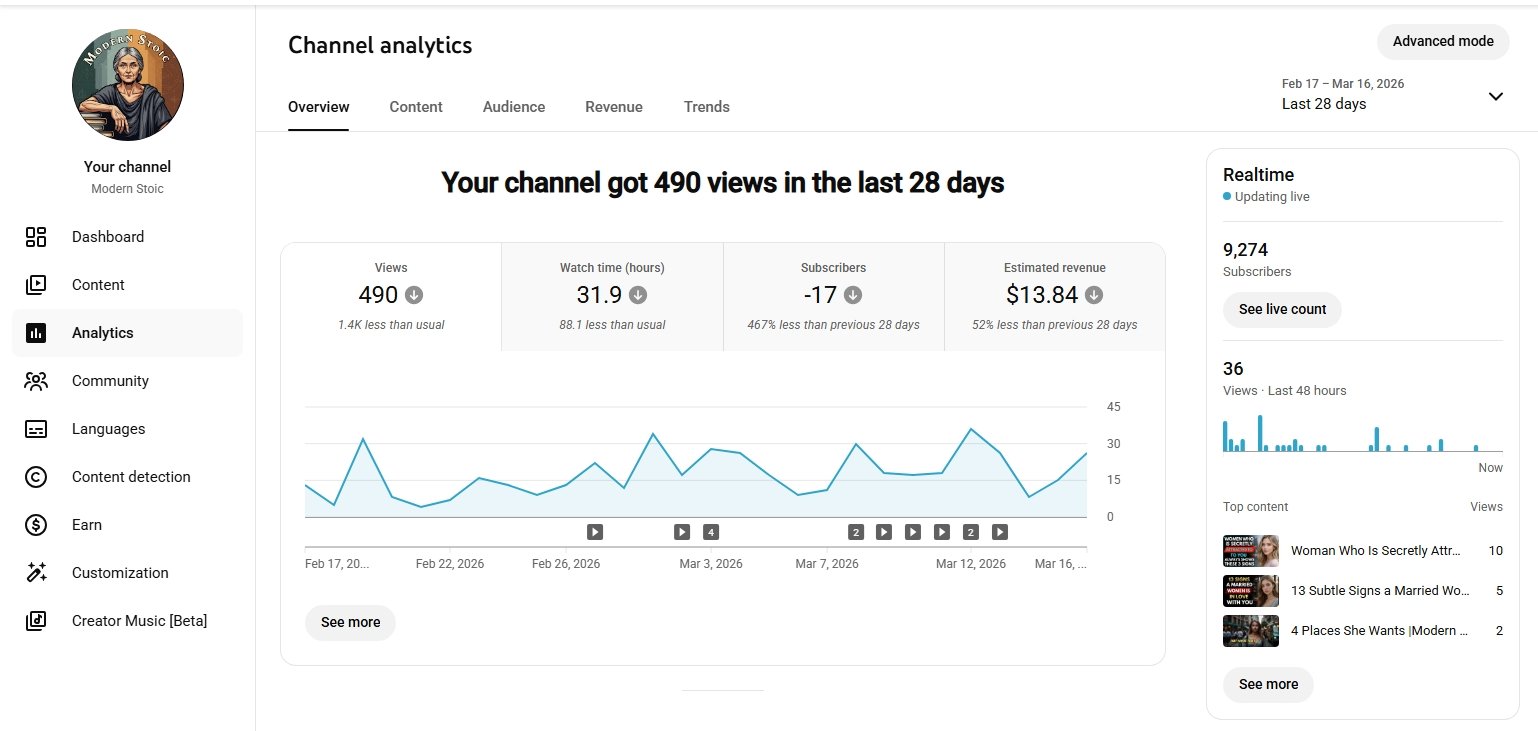Image resolution: width=1538 pixels, height=731 pixels.
Task: Click the Content library icon in sidebar
Action: point(36,285)
